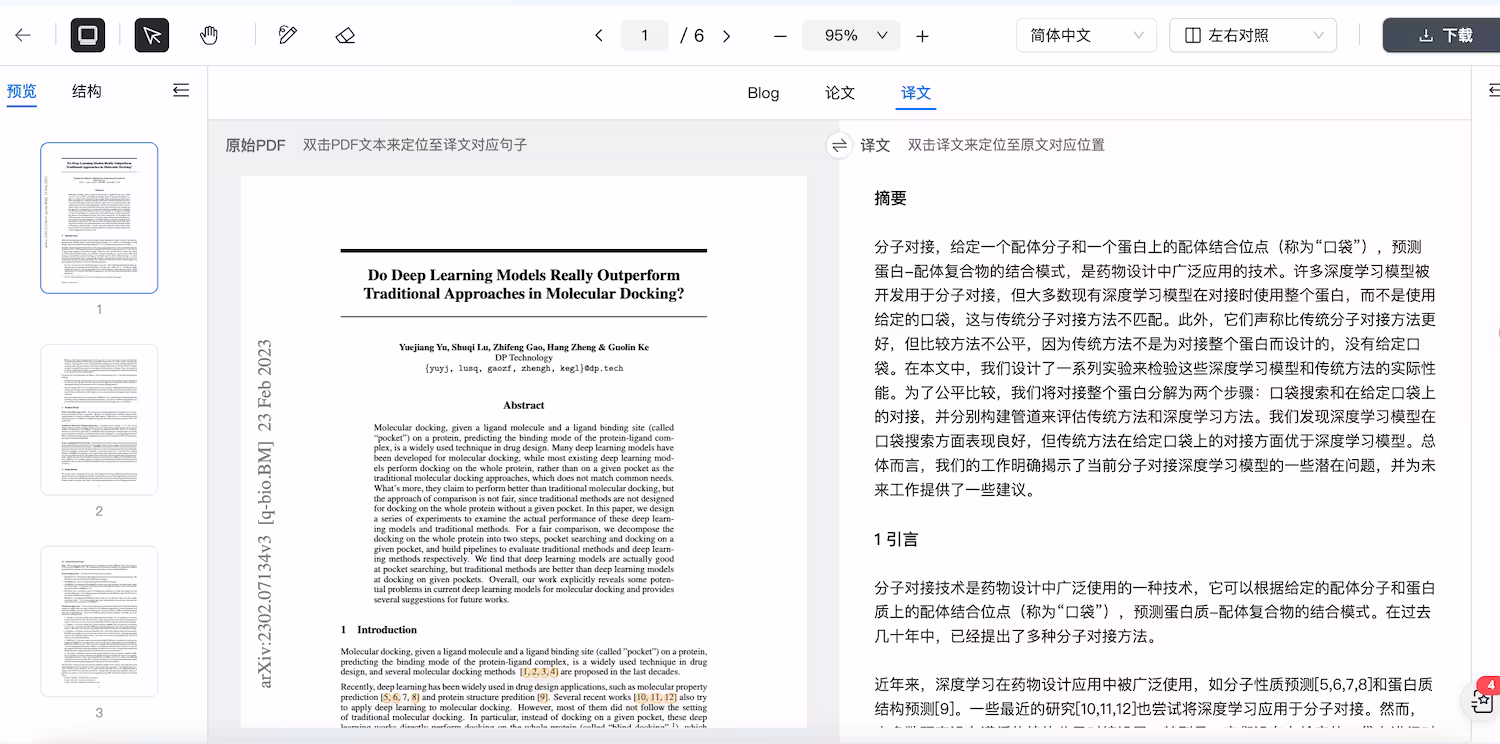
Task: Click the page number input field
Action: 644,34
